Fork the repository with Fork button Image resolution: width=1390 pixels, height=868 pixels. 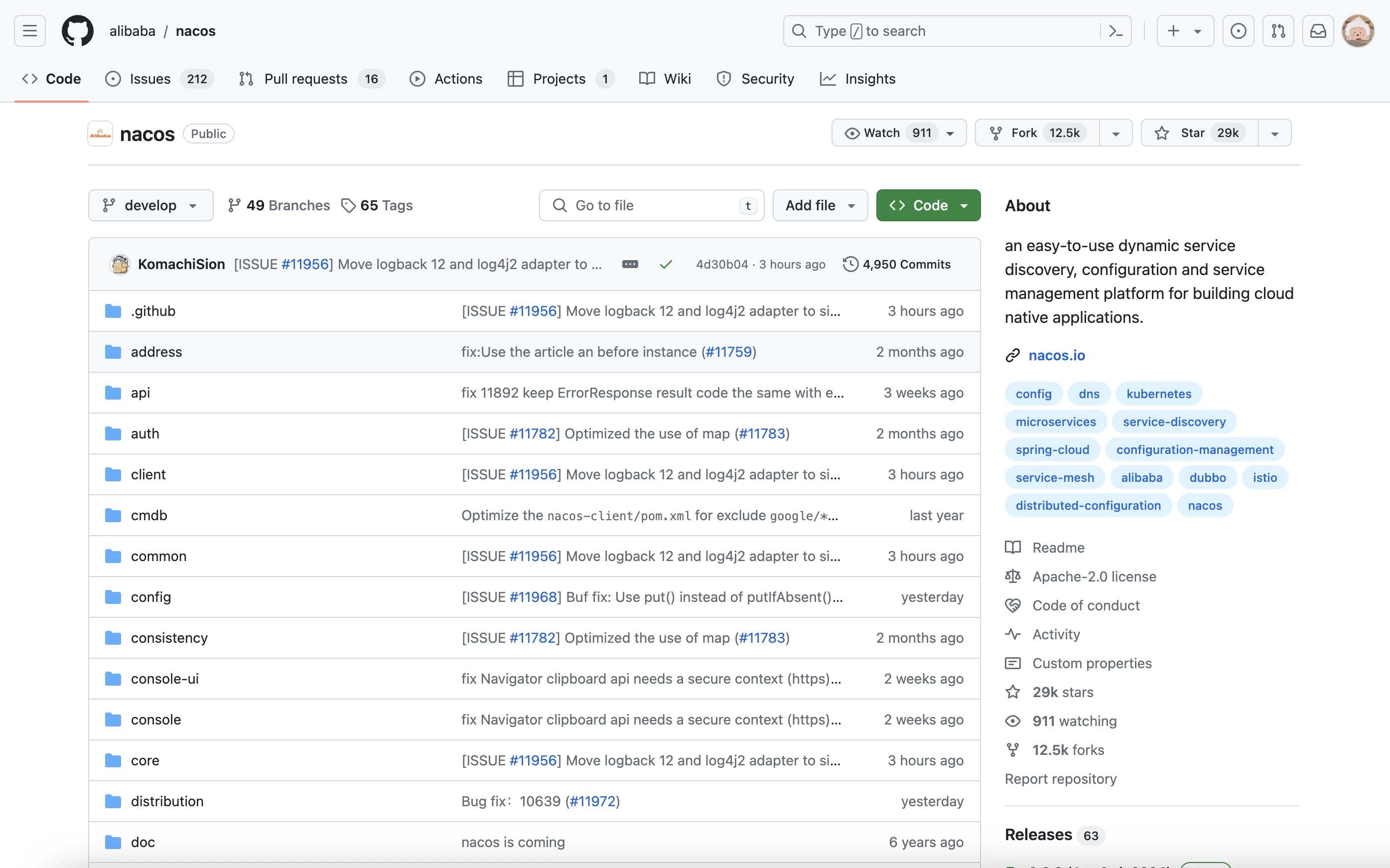(1038, 133)
